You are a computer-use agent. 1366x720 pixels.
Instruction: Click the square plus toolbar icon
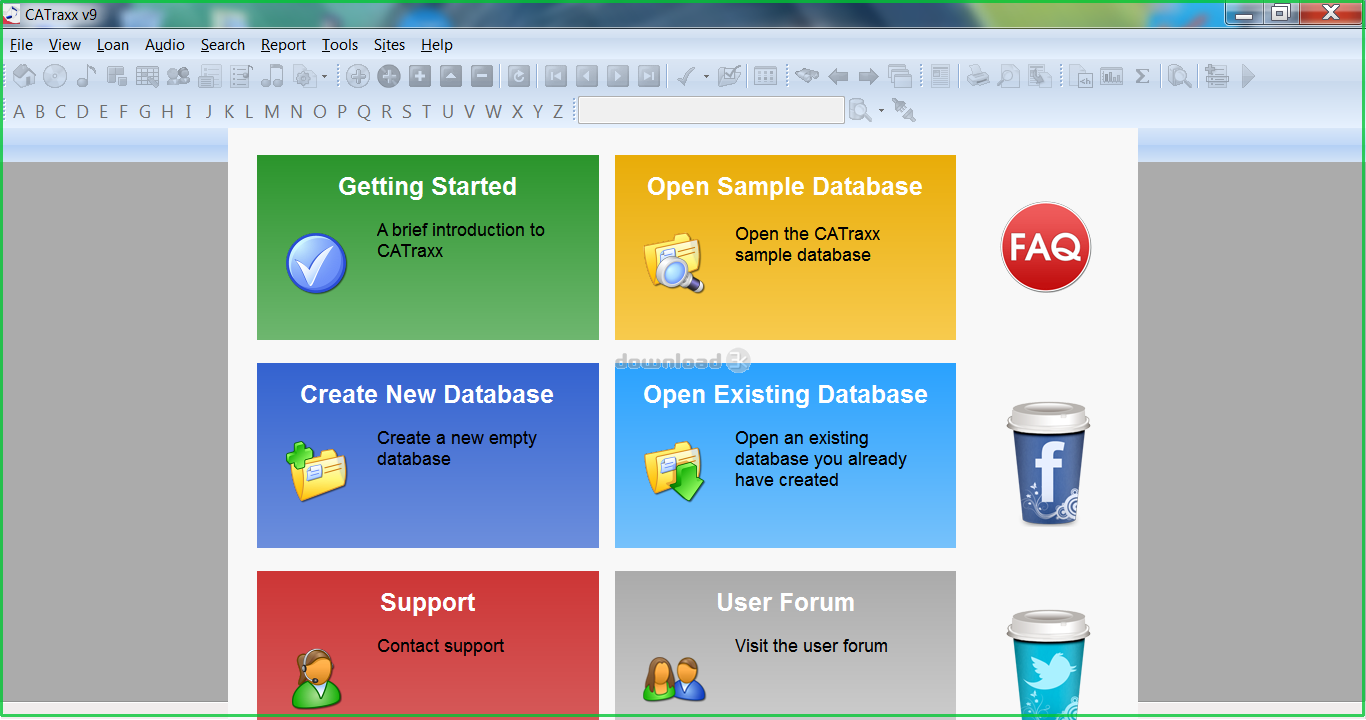(x=420, y=76)
